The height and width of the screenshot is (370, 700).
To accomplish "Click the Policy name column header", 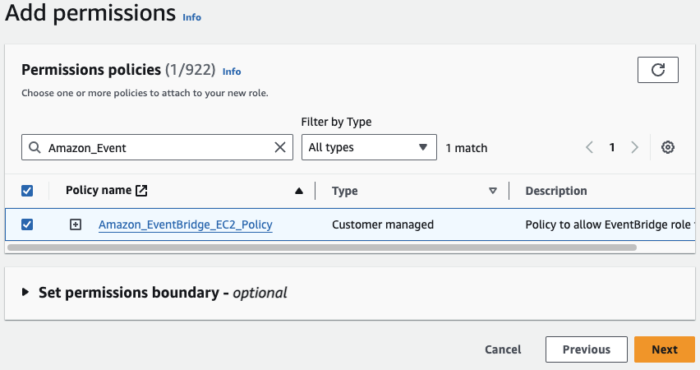I will 99,191.
